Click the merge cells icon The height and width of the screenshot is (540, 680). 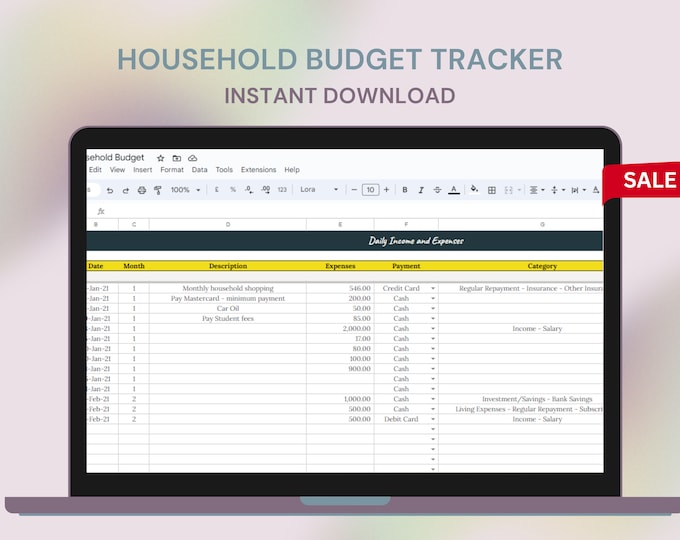[x=509, y=190]
